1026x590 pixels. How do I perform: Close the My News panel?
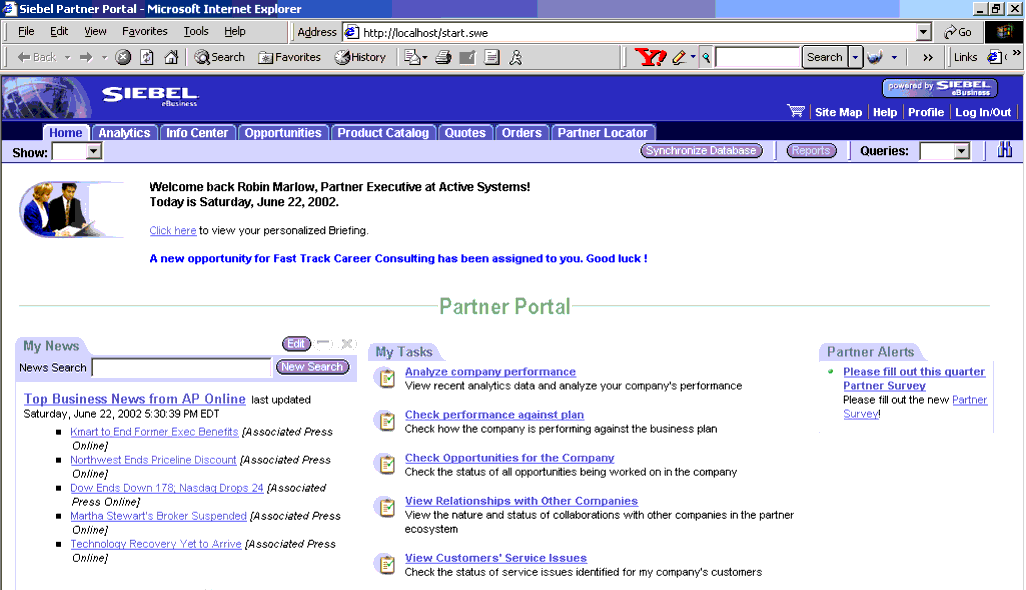tap(347, 343)
